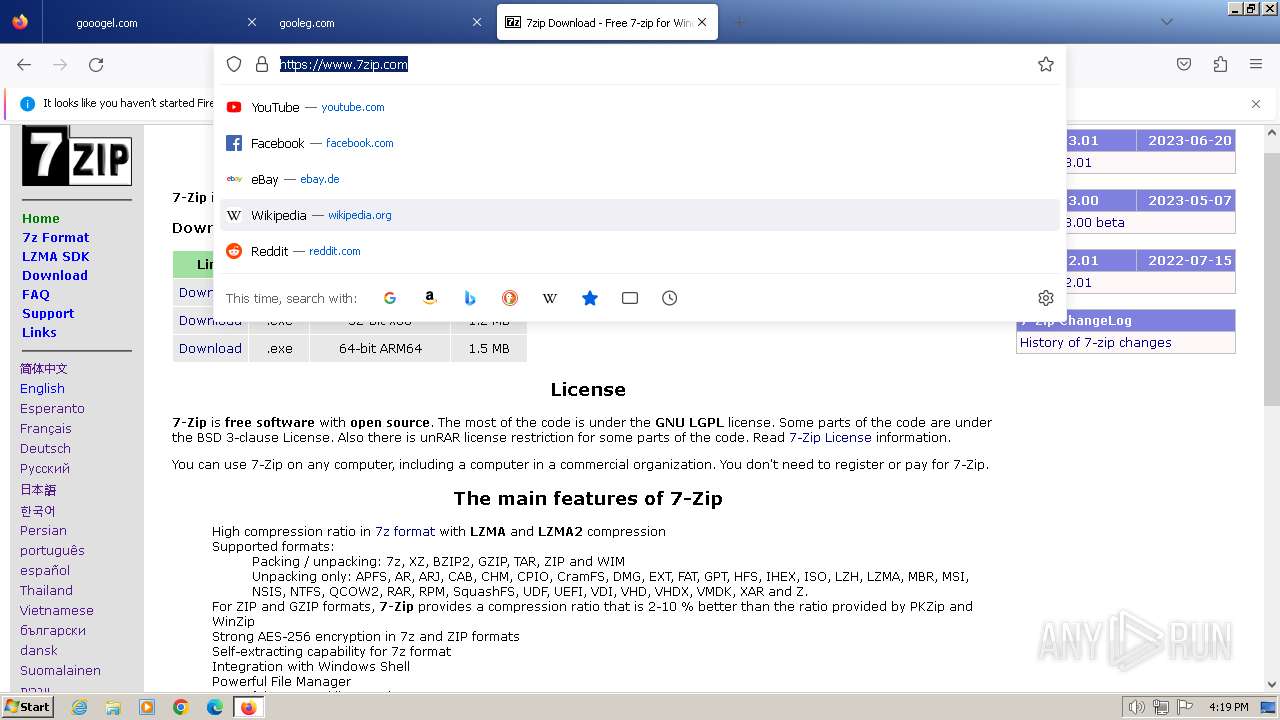The height and width of the screenshot is (720, 1280).
Task: Search this time with Wikipedia icon
Action: pos(550,298)
